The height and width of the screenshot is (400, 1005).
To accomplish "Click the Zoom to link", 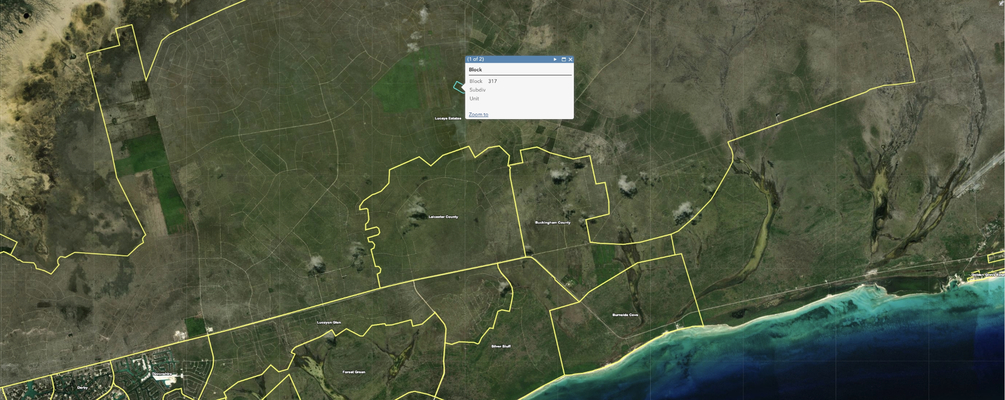I will click(478, 115).
